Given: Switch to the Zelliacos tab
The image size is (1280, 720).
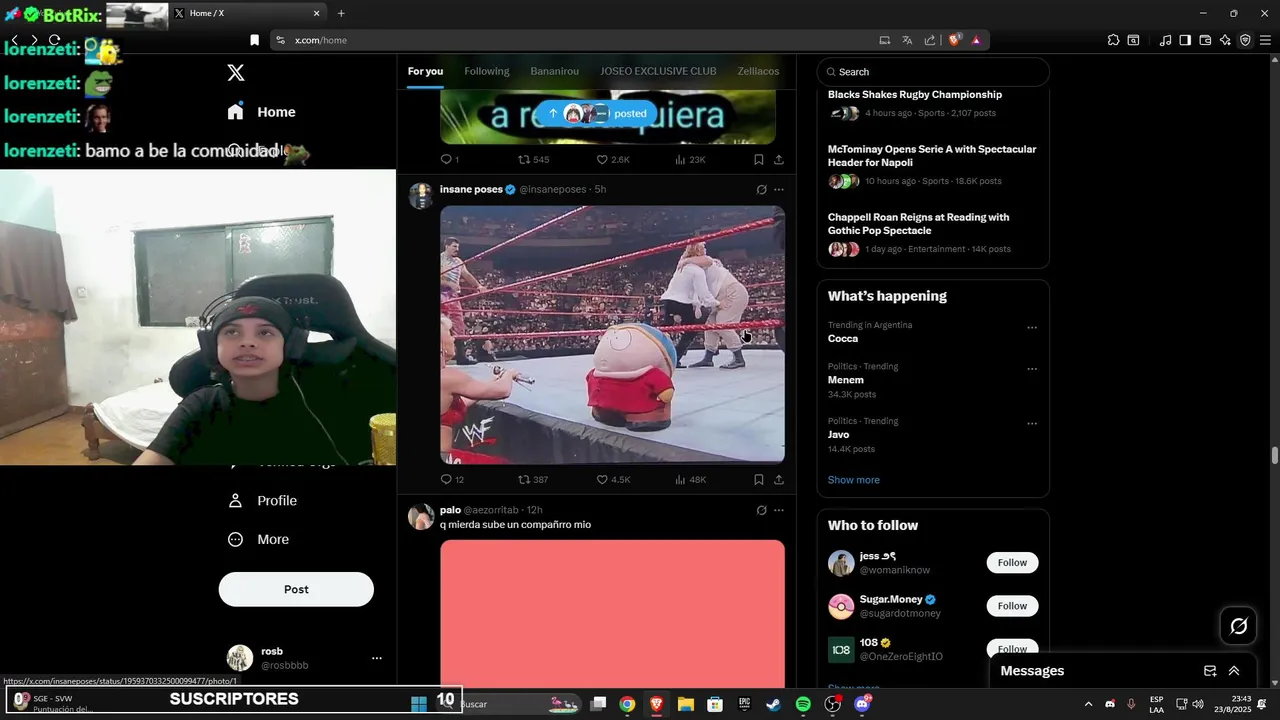Looking at the screenshot, I should pos(758,71).
